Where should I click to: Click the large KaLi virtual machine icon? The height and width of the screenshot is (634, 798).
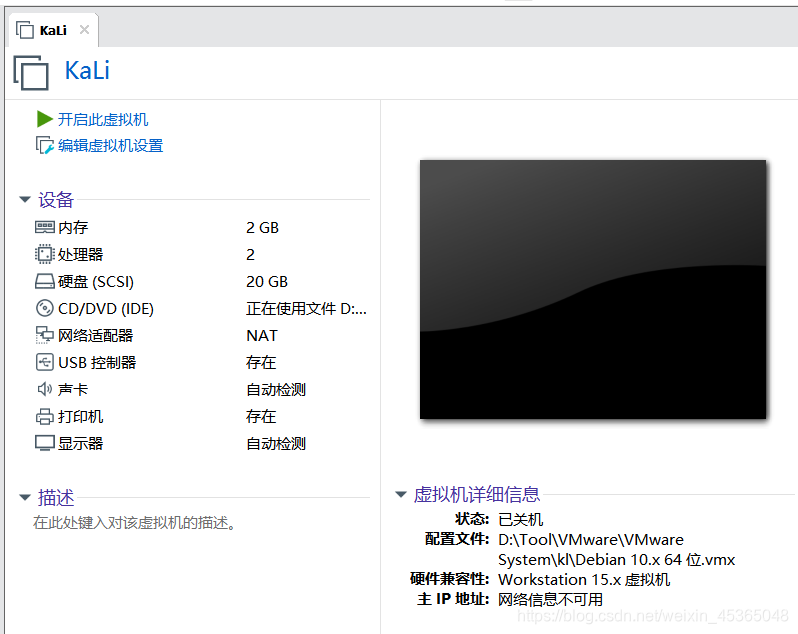click(31, 72)
